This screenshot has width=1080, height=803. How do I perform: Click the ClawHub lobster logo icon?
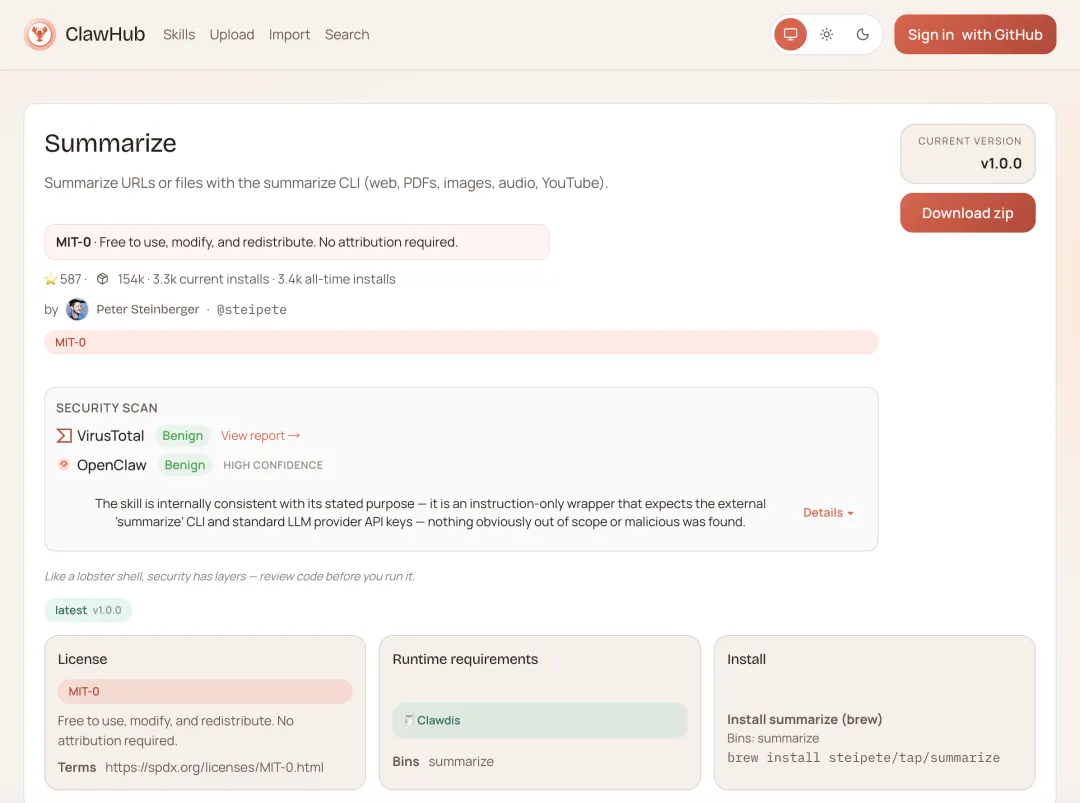[x=40, y=34]
